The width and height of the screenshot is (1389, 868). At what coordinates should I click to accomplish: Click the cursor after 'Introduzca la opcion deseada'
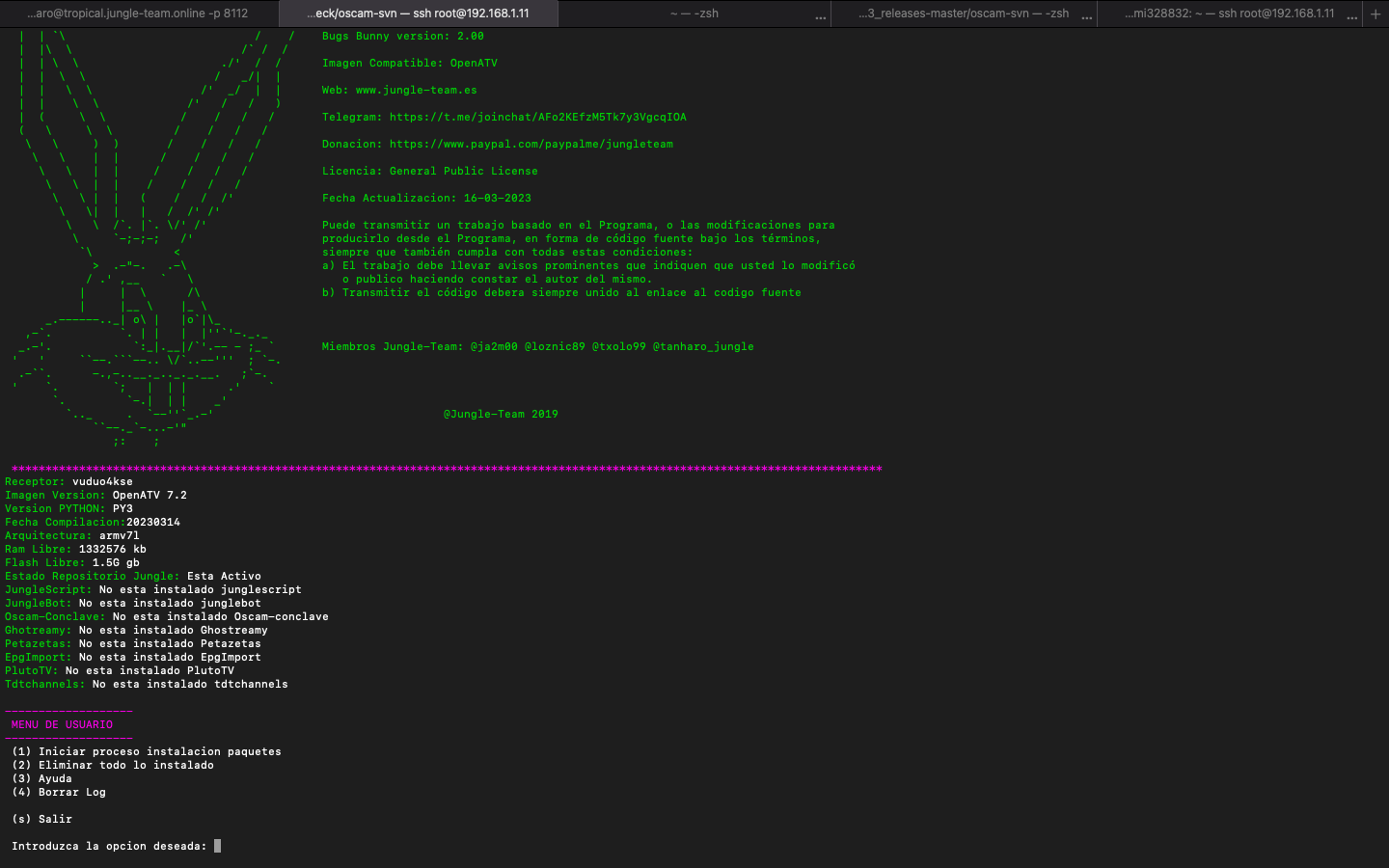(217, 846)
